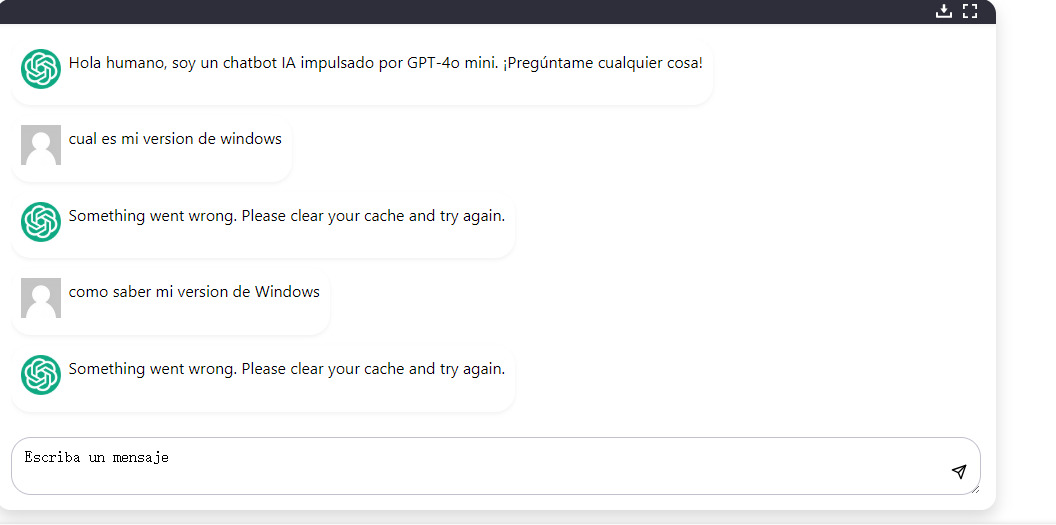1056x525 pixels.
Task: Click the ChatGPT logo beside the last error reply
Action: pos(41,375)
